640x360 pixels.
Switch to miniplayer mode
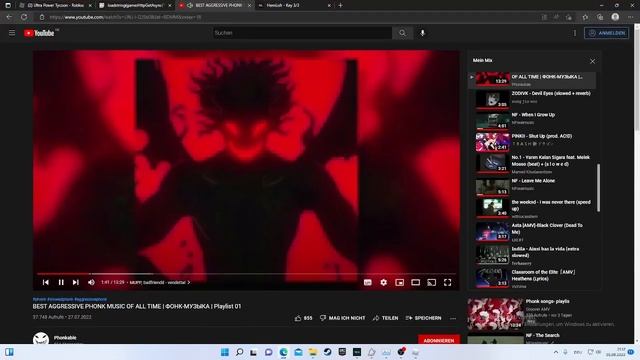(400, 282)
